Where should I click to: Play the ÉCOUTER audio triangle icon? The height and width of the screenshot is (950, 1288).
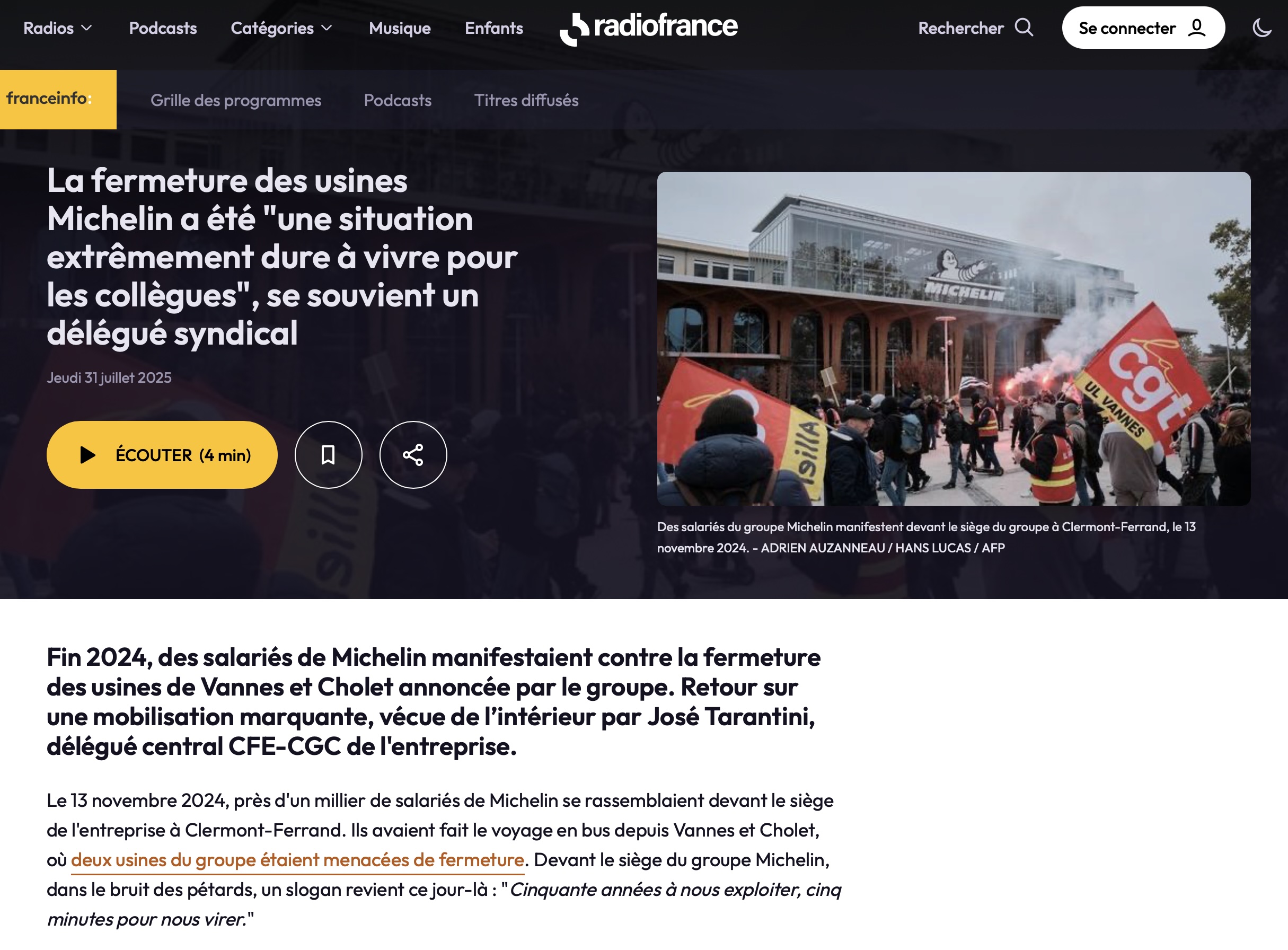[87, 455]
